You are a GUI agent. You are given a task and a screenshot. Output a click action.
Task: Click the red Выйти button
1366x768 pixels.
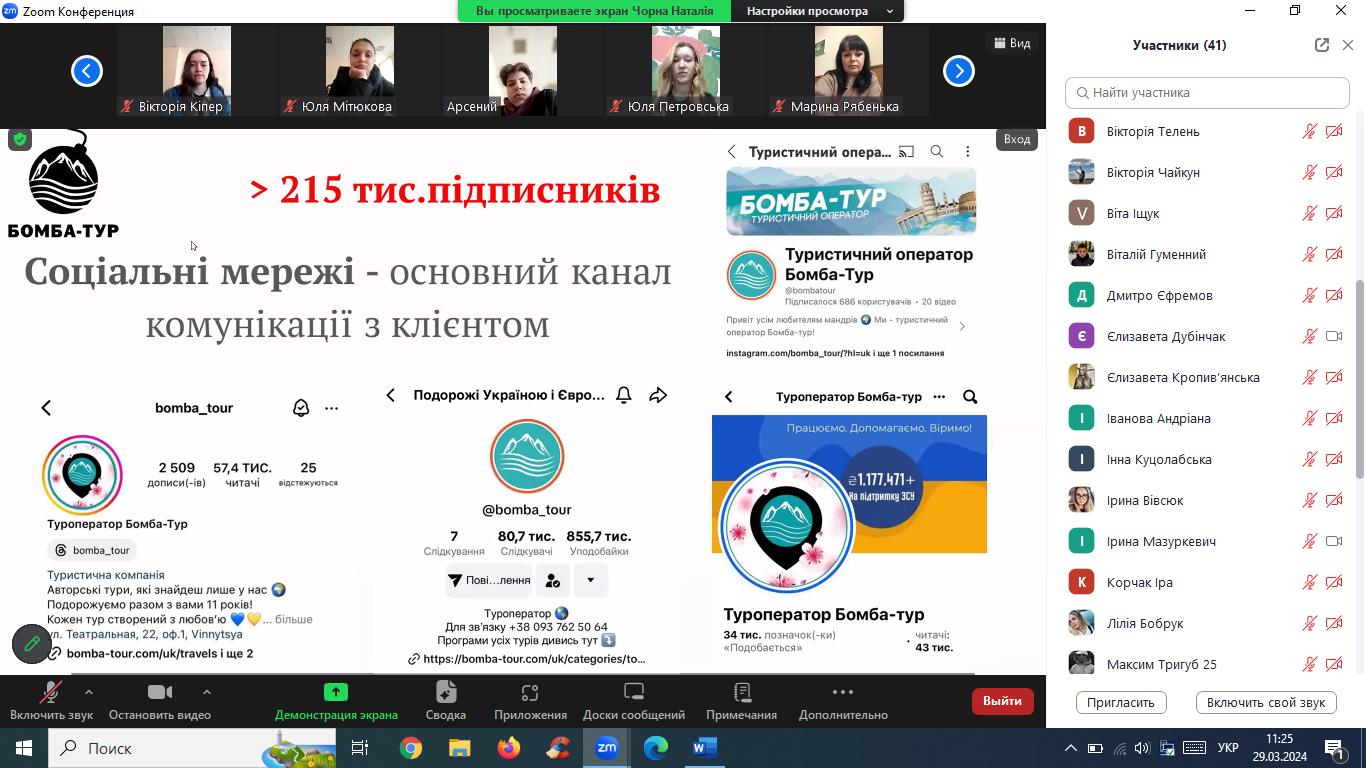tap(1002, 701)
